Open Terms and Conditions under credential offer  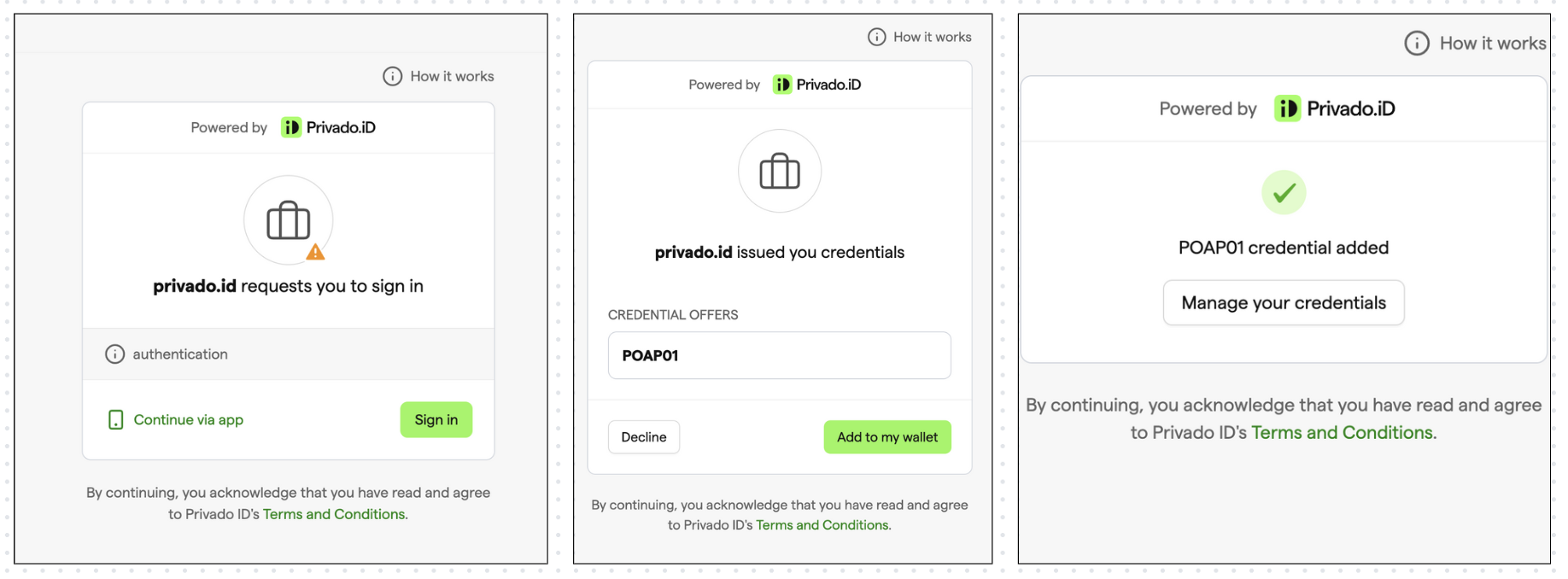click(822, 525)
